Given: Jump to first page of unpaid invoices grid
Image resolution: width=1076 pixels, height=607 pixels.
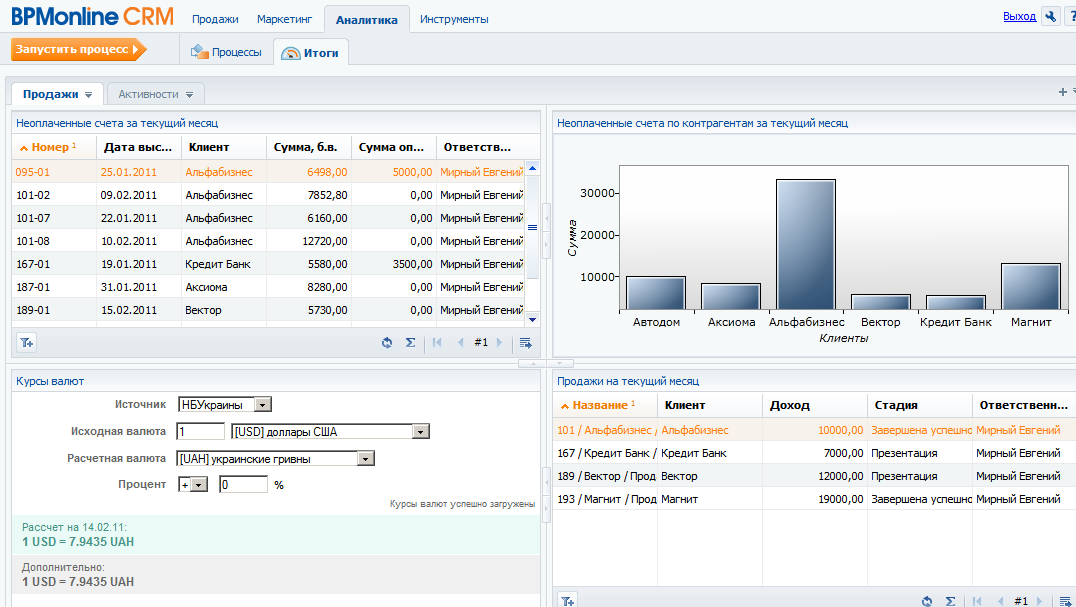Looking at the screenshot, I should pyautogui.click(x=438, y=343).
